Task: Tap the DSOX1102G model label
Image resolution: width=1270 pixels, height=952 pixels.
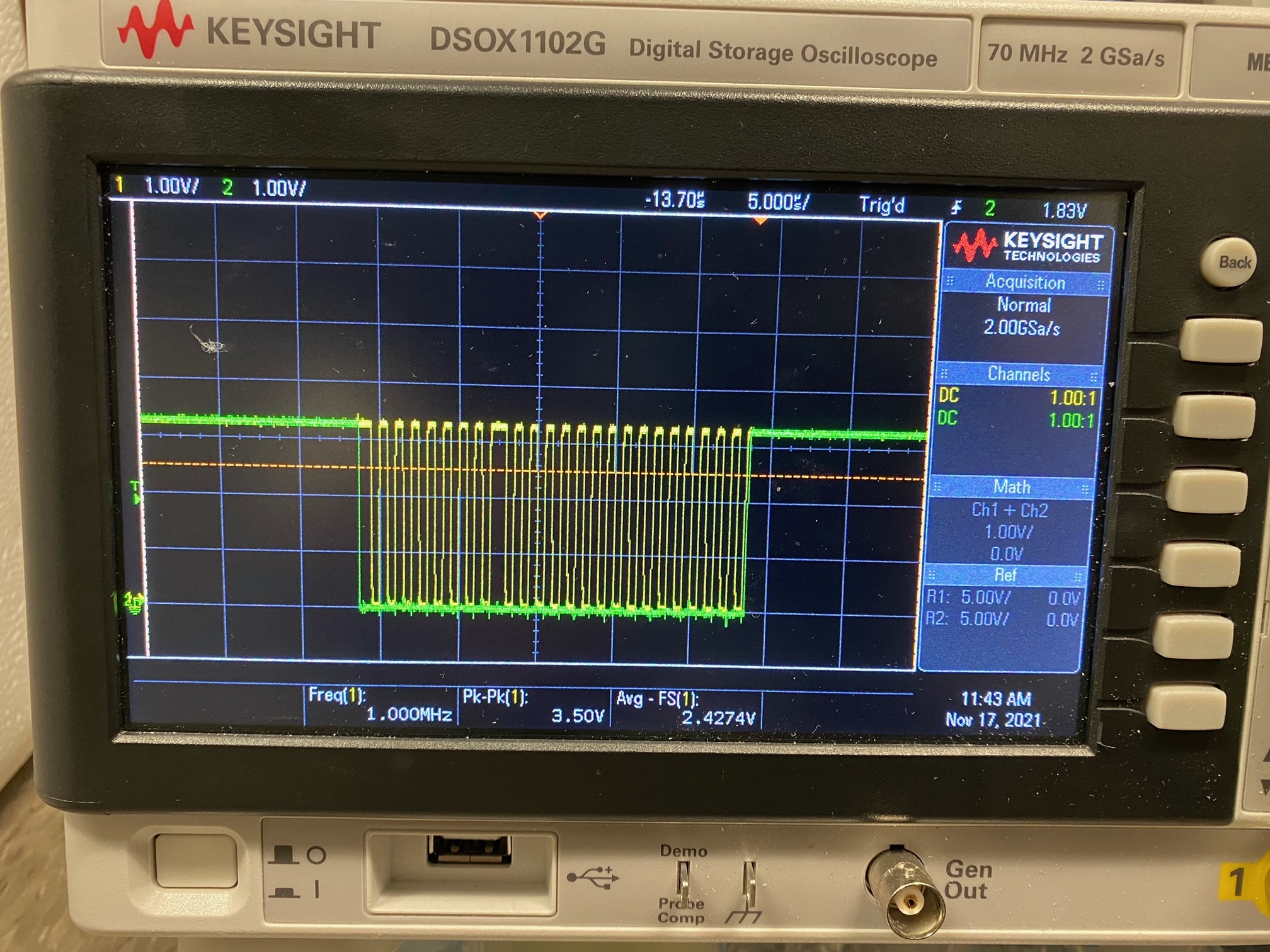Action: [517, 42]
